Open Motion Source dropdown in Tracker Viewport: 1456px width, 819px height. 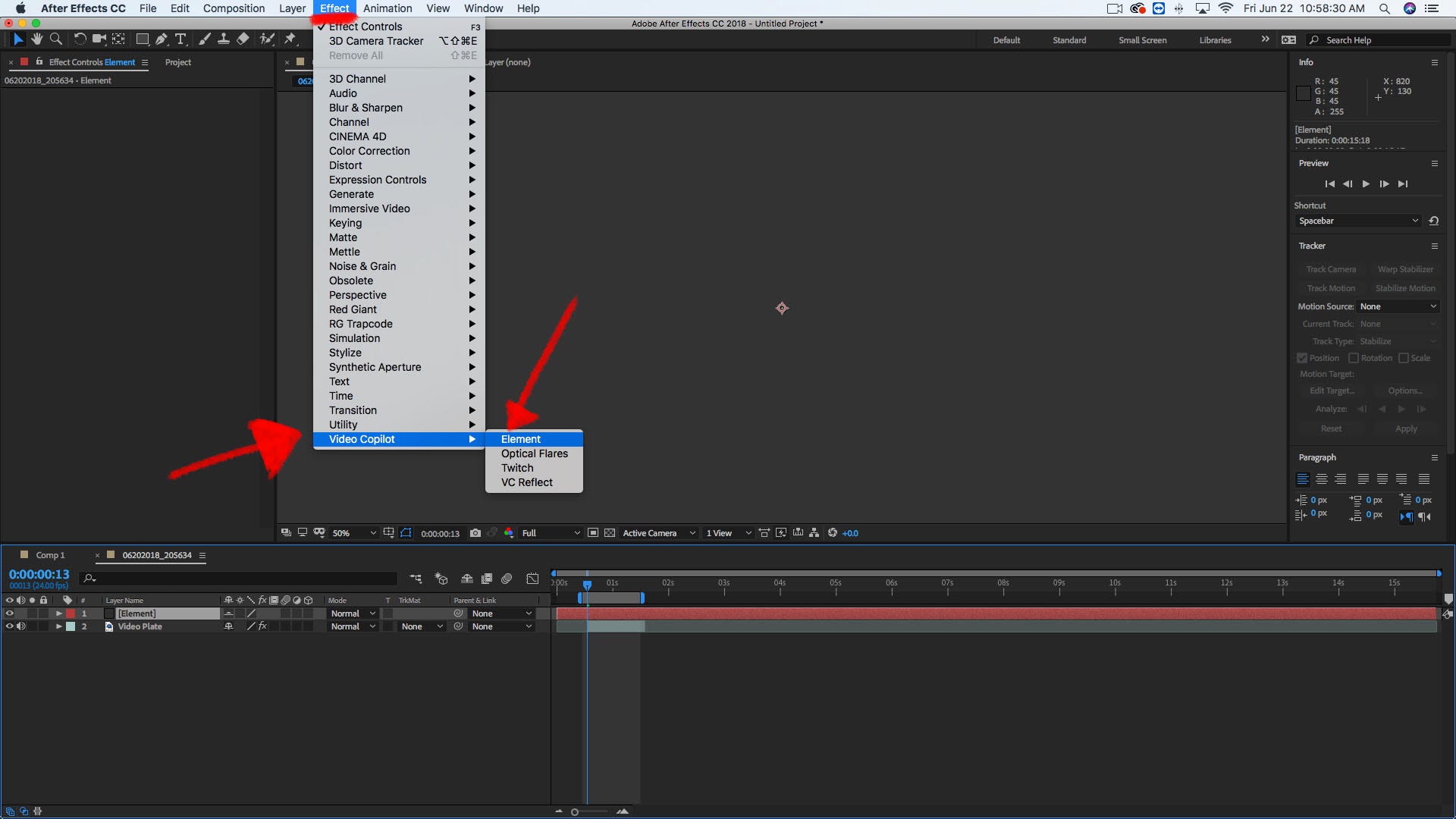(x=1398, y=306)
